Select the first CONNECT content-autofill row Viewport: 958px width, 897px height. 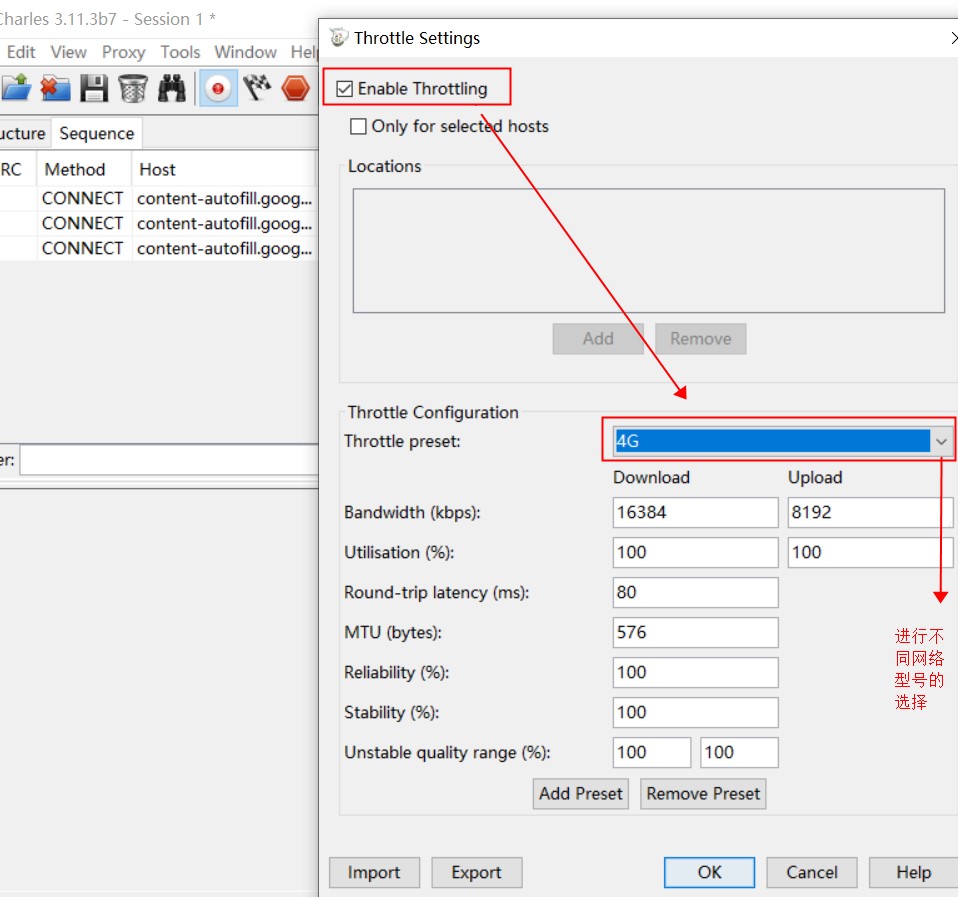[158, 199]
